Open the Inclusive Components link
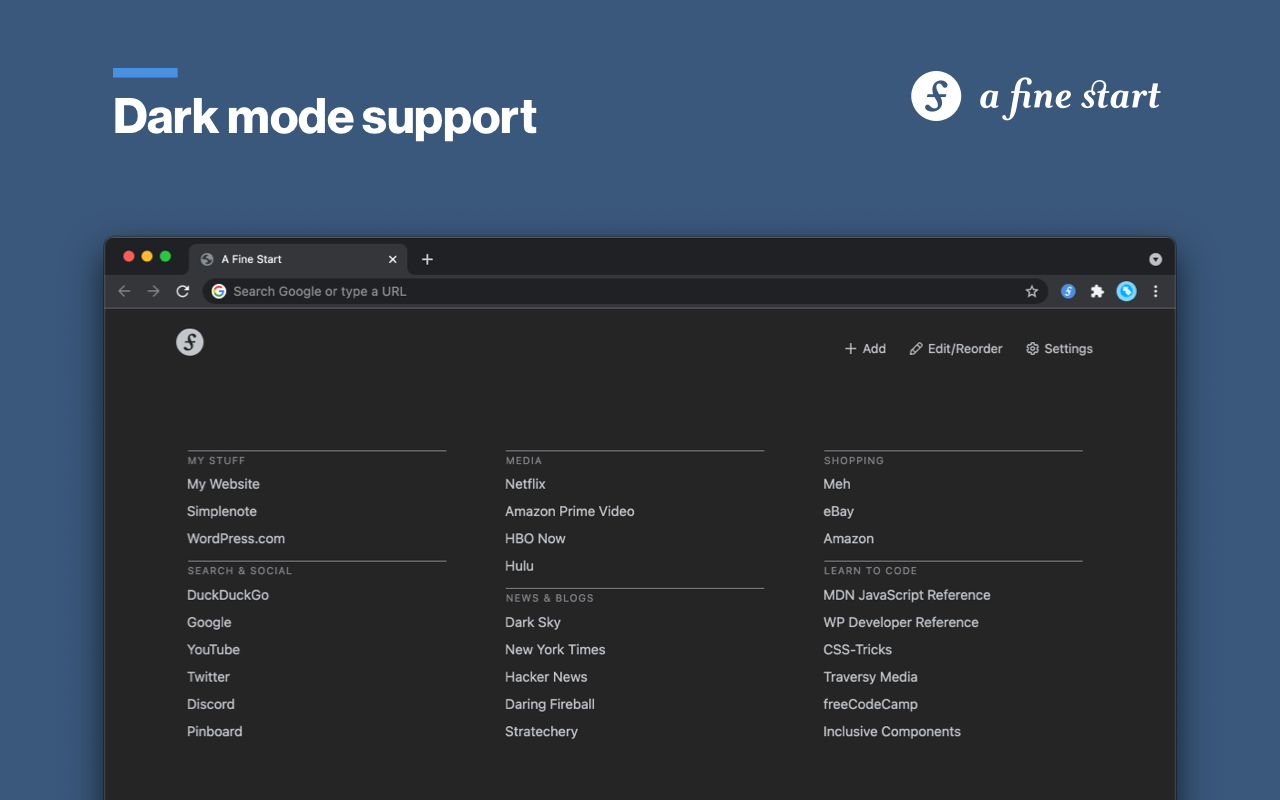This screenshot has height=800, width=1280. 892,731
